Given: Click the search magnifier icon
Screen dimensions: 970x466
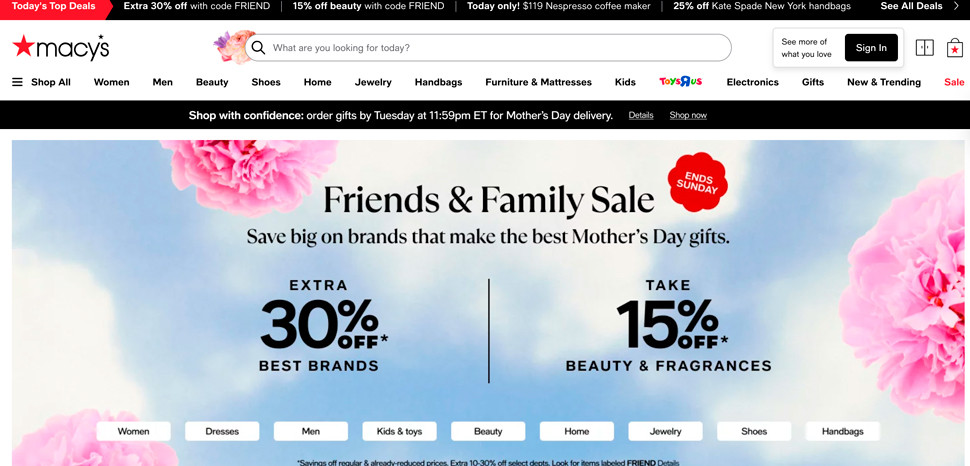Looking at the screenshot, I should [x=259, y=48].
